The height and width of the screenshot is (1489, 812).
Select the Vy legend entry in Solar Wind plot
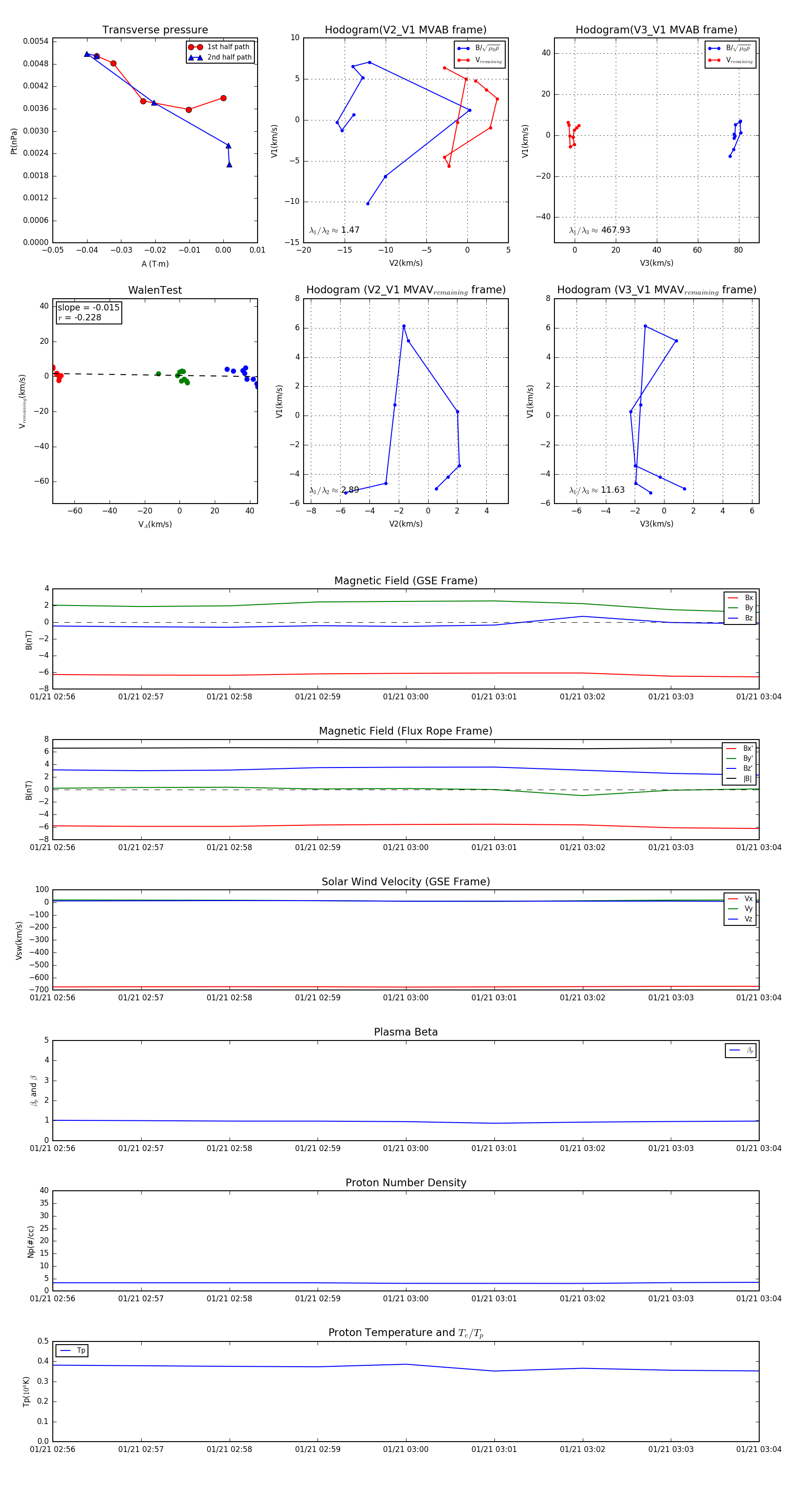pyautogui.click(x=740, y=909)
